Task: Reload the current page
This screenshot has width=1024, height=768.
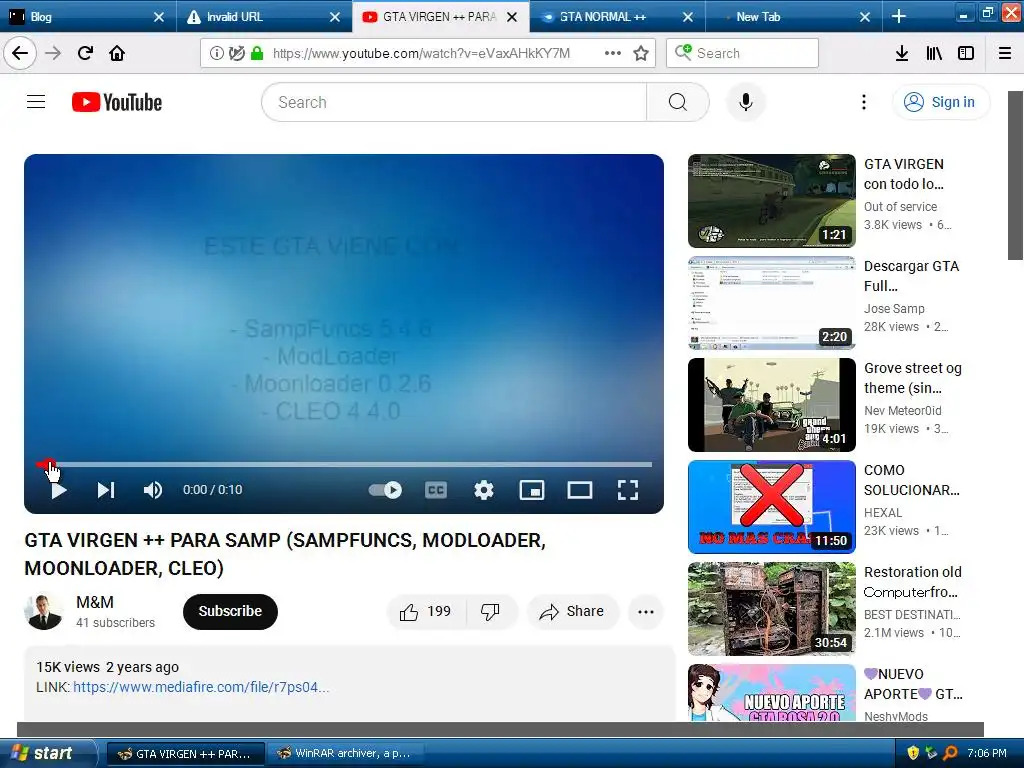Action: pos(85,53)
